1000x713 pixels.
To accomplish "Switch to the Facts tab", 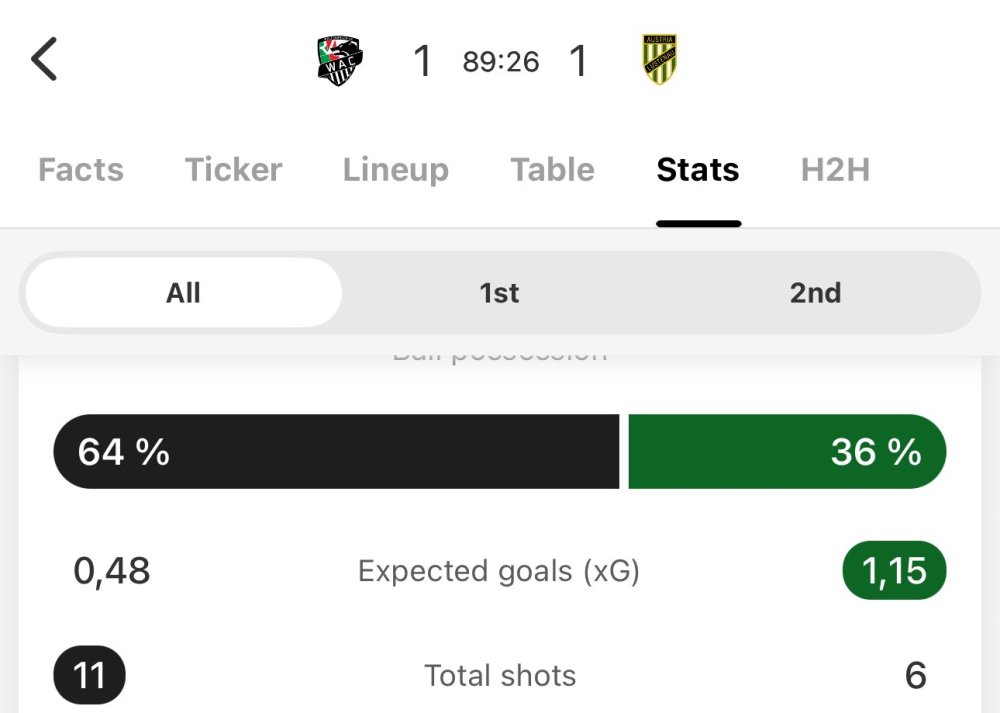I will pos(81,170).
